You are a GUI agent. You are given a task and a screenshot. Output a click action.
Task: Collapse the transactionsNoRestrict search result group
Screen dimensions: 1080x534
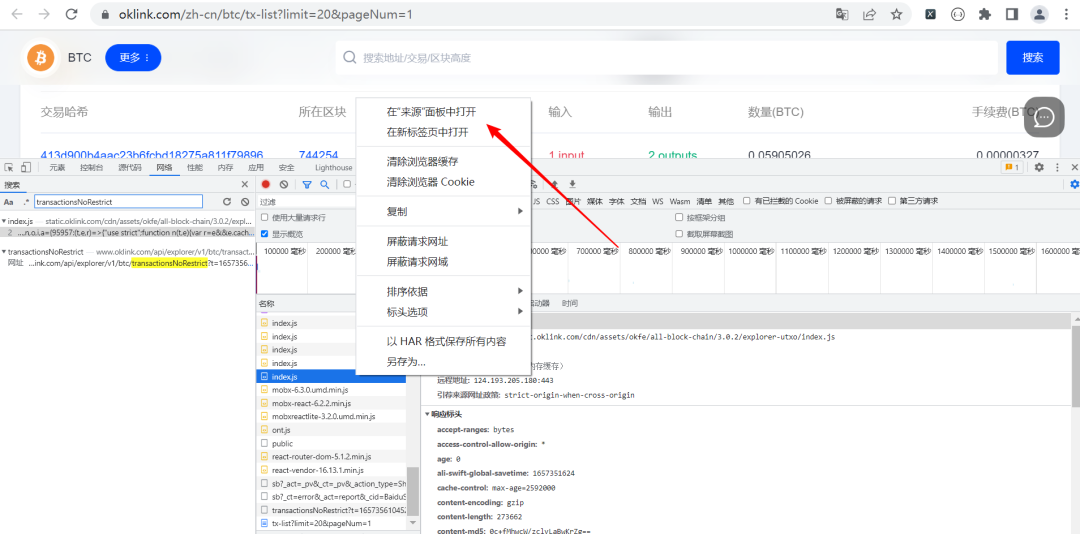point(3,252)
